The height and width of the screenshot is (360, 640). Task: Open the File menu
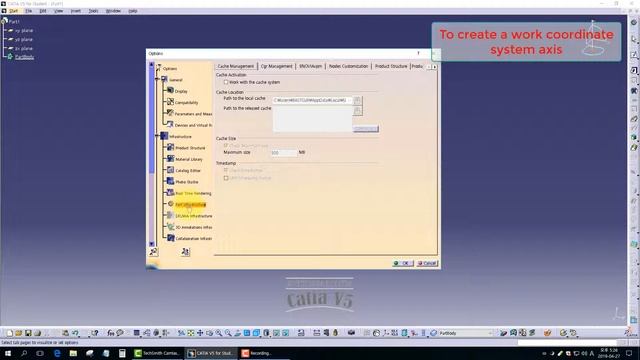pos(28,11)
